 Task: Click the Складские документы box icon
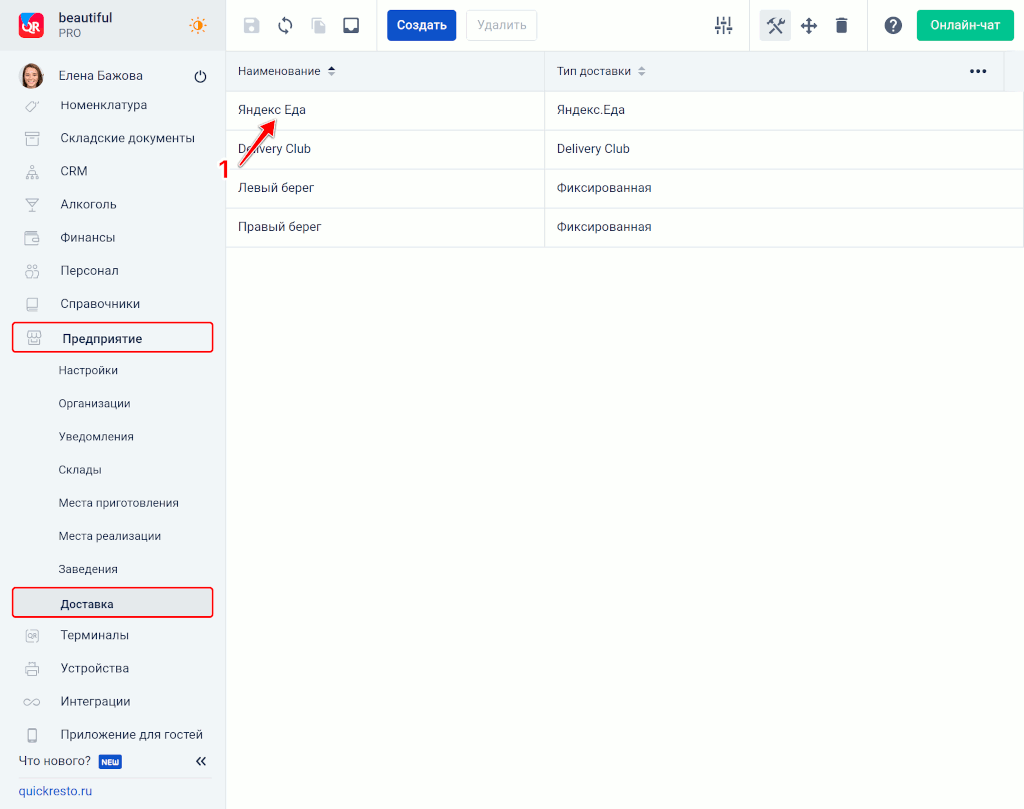click(x=32, y=138)
